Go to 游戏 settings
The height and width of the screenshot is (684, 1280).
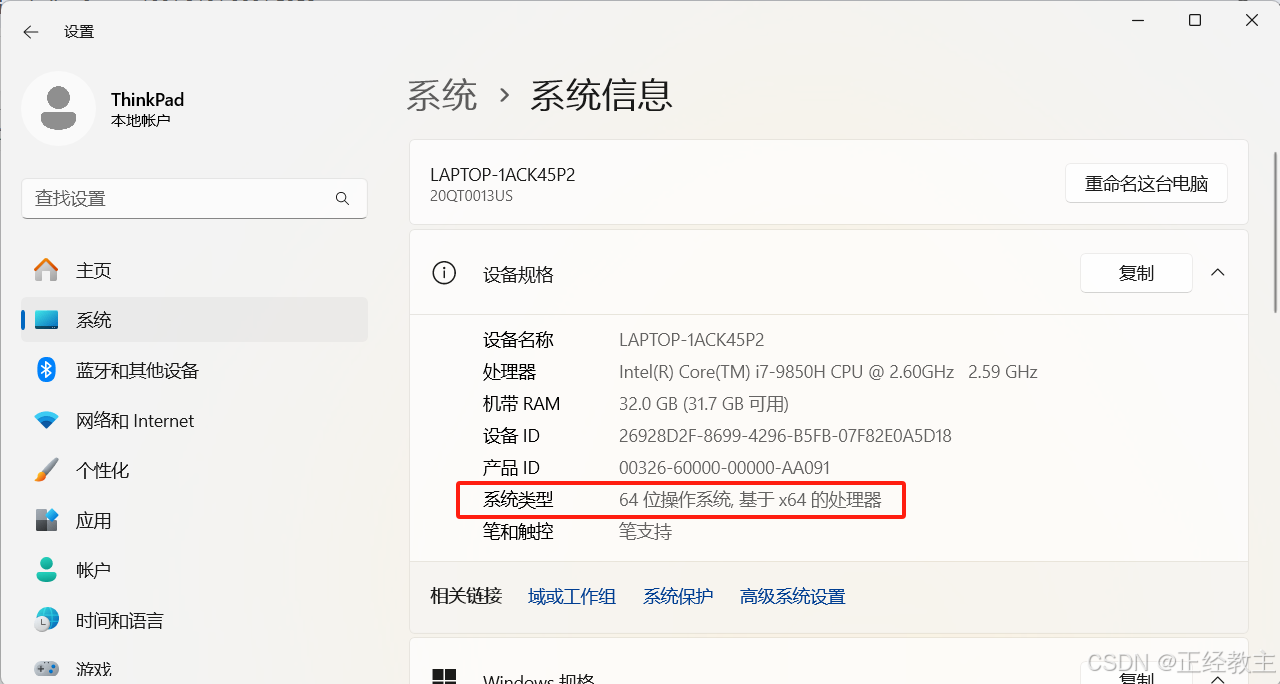point(93,669)
